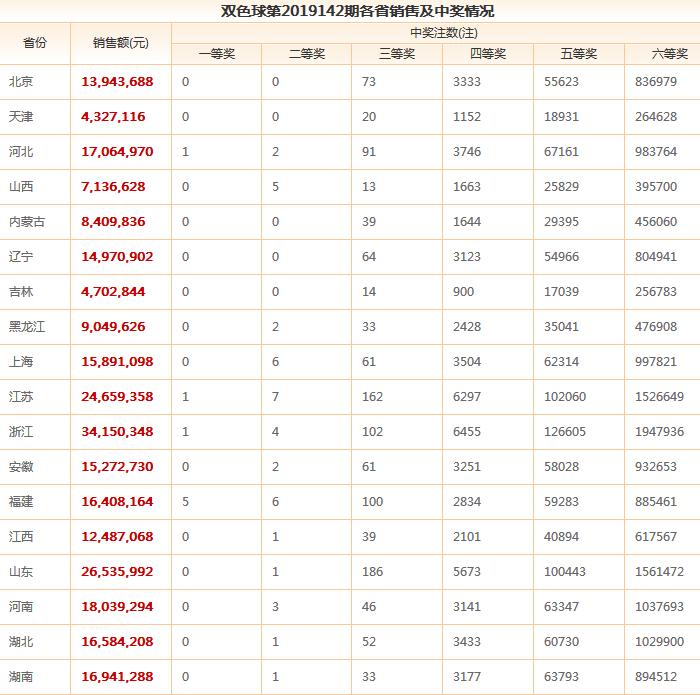The height and width of the screenshot is (695, 700).
Task: Click sales amount 9,049,626
Action: 113,327
